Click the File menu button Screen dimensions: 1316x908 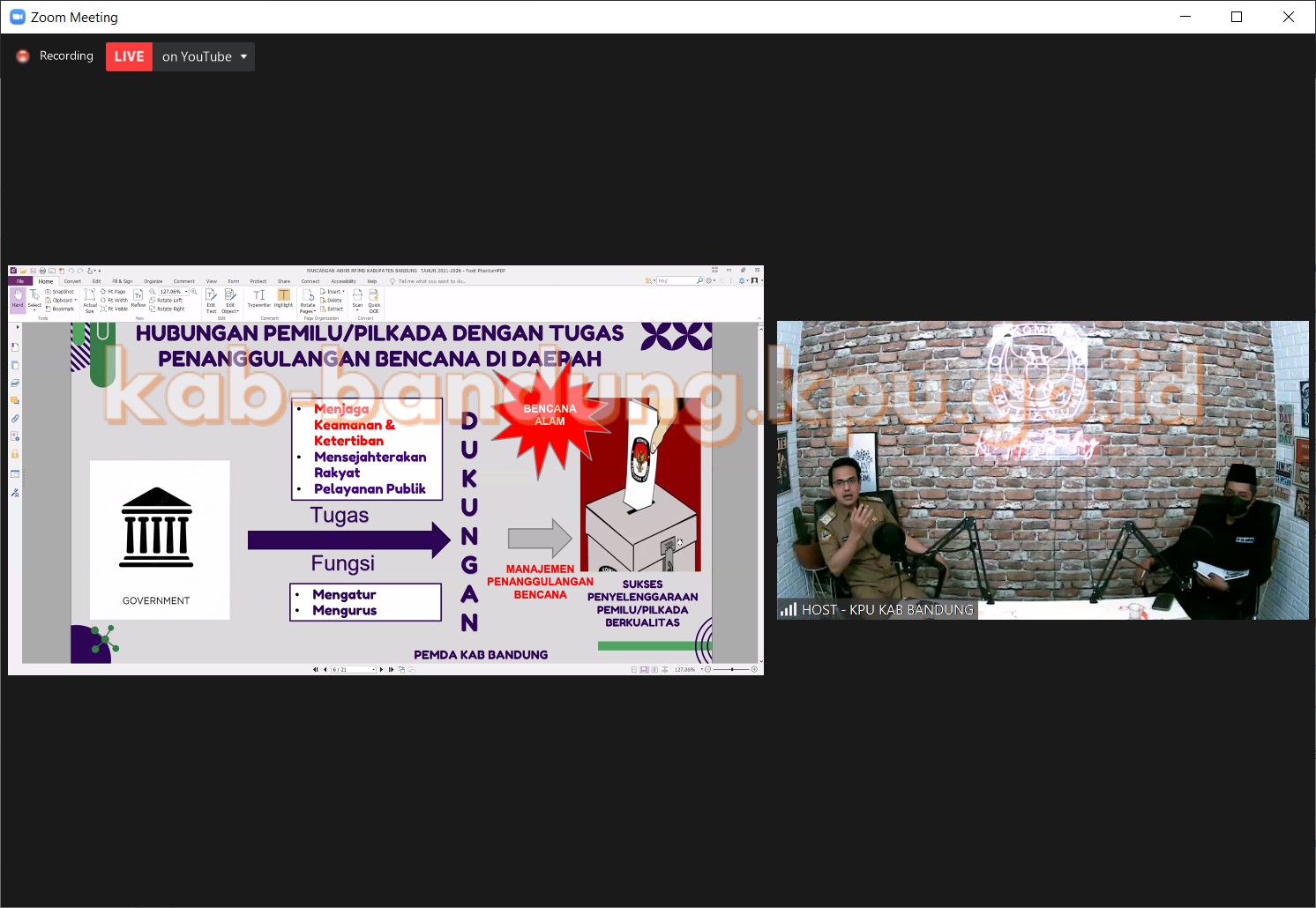coord(19,281)
